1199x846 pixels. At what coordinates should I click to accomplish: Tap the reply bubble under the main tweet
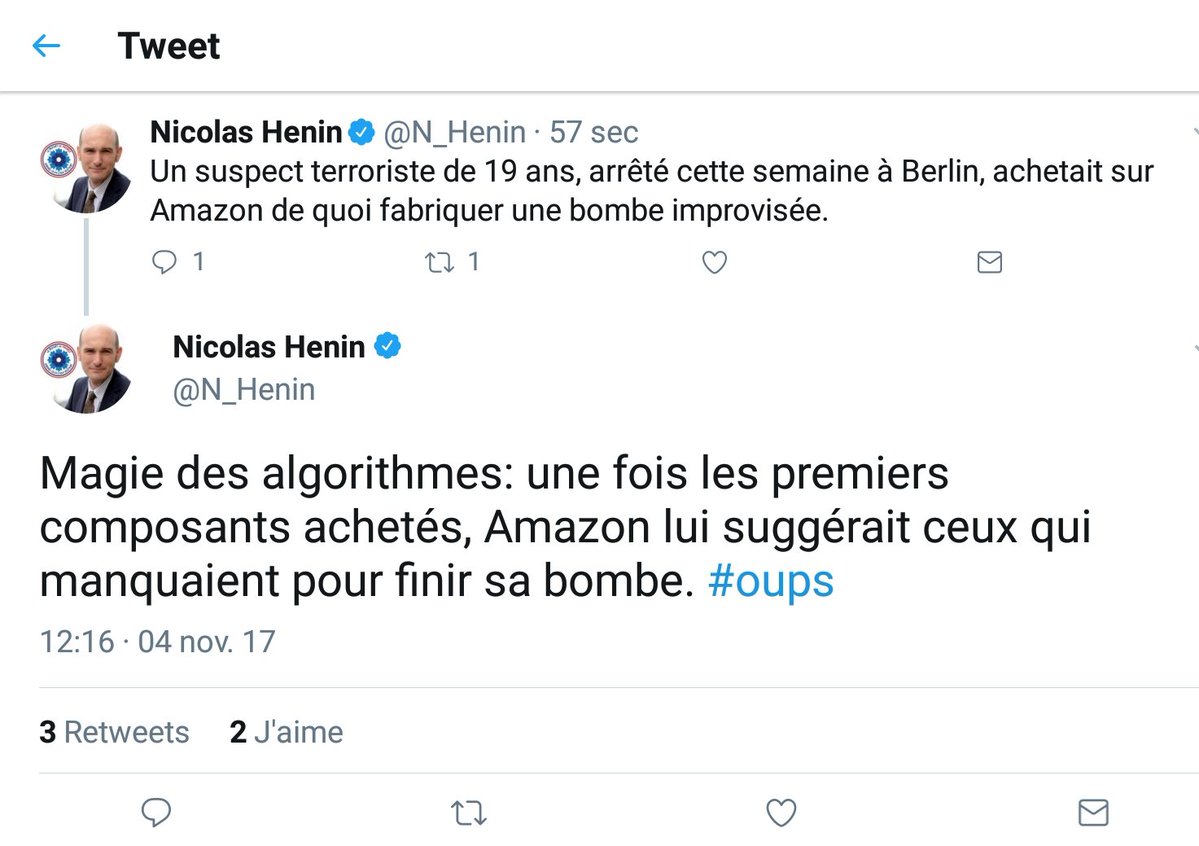coord(156,812)
